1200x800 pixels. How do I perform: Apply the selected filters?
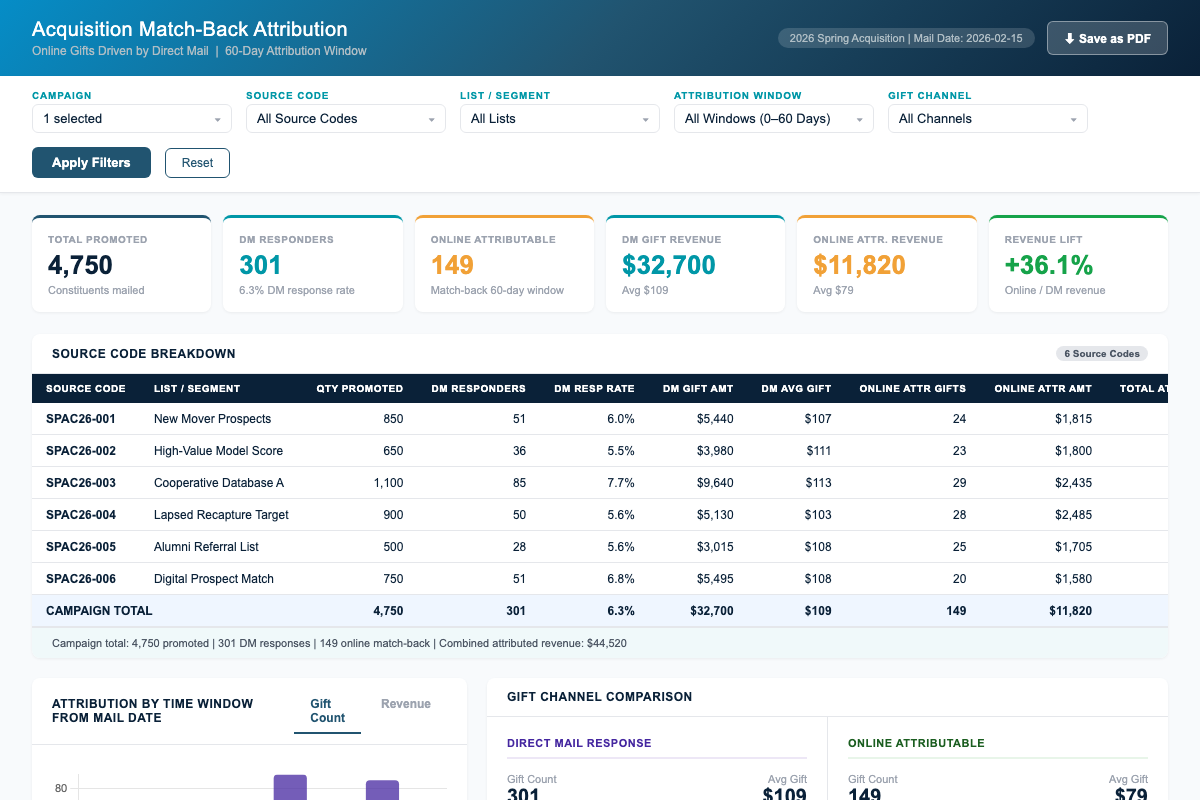(x=91, y=162)
